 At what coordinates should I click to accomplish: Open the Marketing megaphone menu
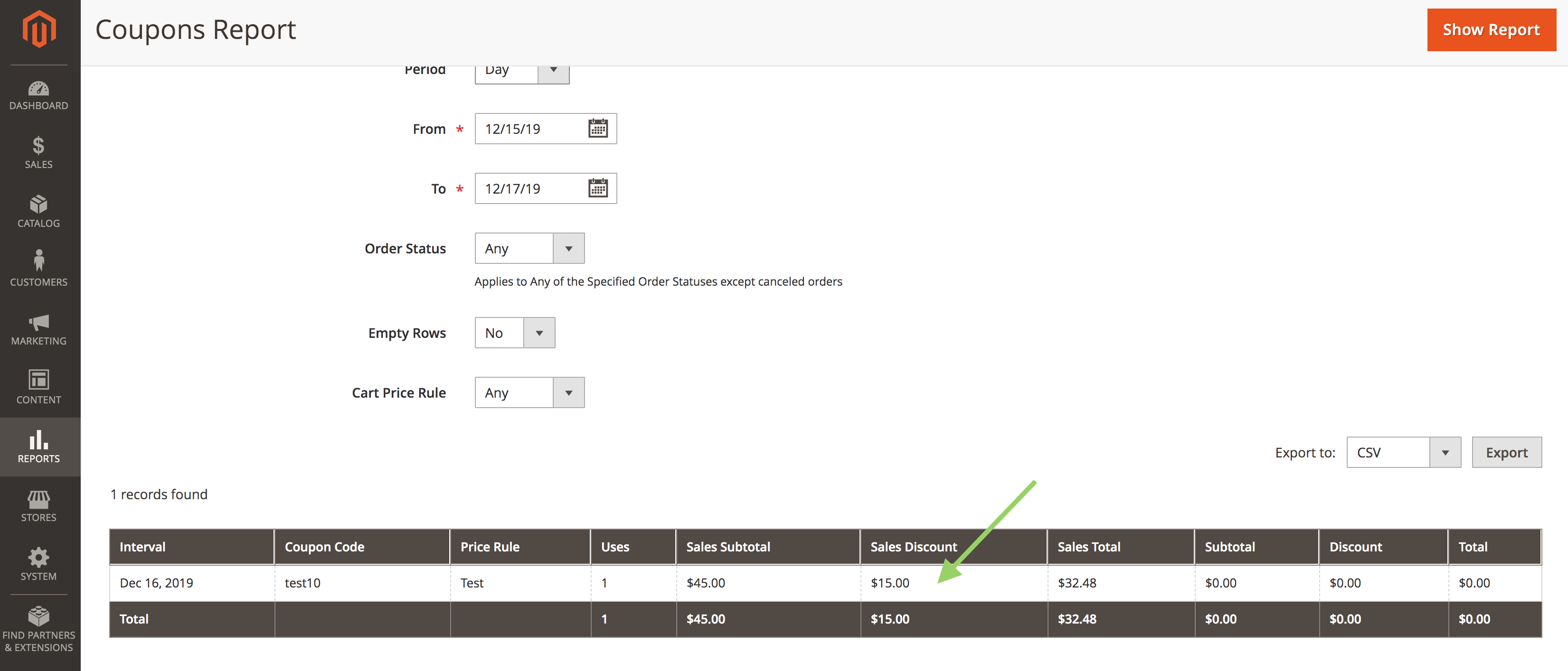click(x=39, y=329)
